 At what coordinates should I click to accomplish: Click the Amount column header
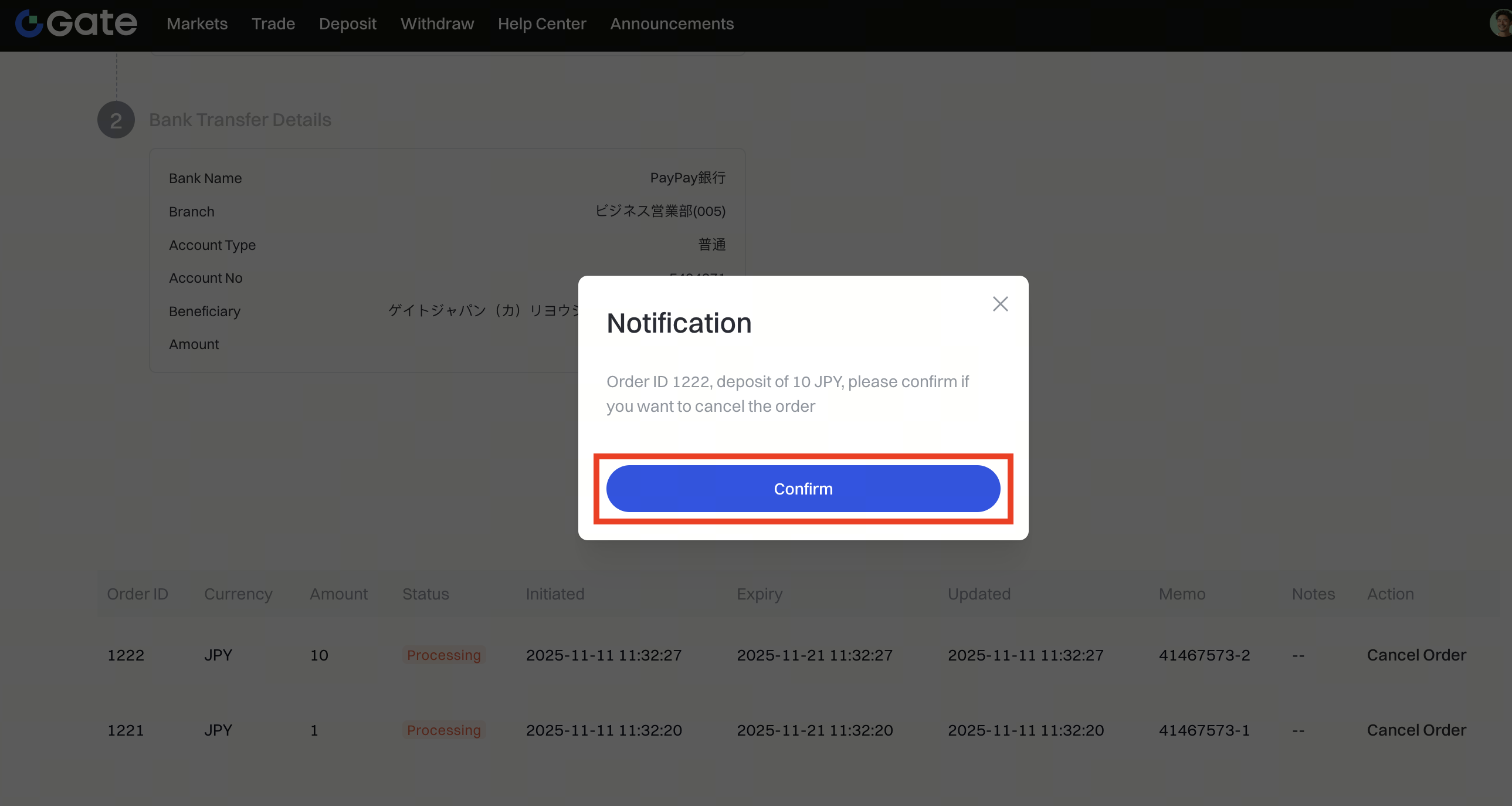tap(338, 594)
